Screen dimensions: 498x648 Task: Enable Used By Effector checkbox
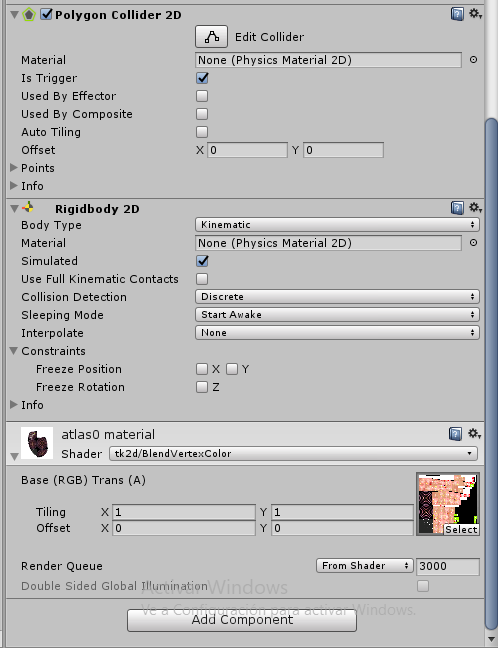[202, 96]
